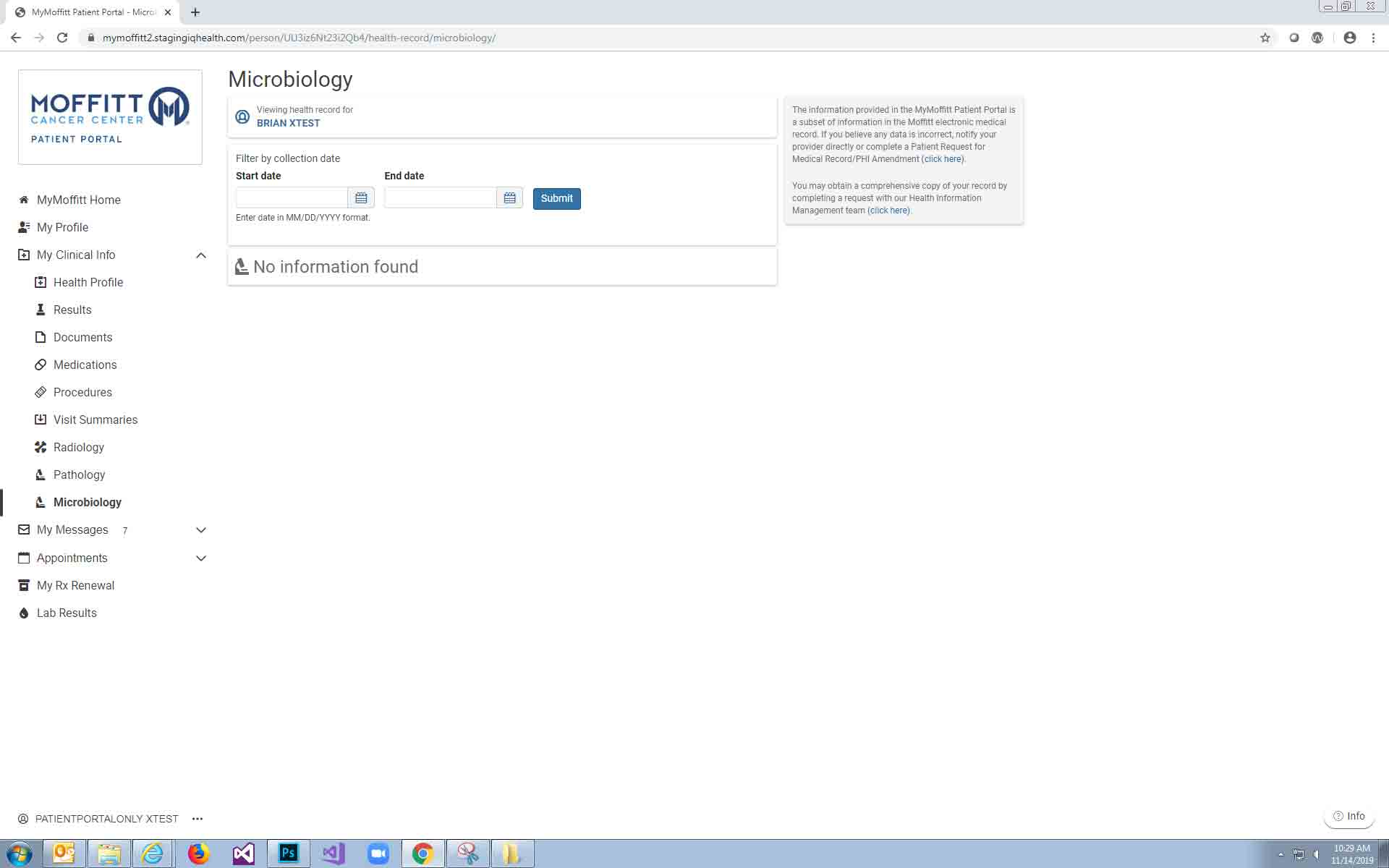Click the Lab Results droplet icon
The height and width of the screenshot is (868, 1389).
point(24,613)
